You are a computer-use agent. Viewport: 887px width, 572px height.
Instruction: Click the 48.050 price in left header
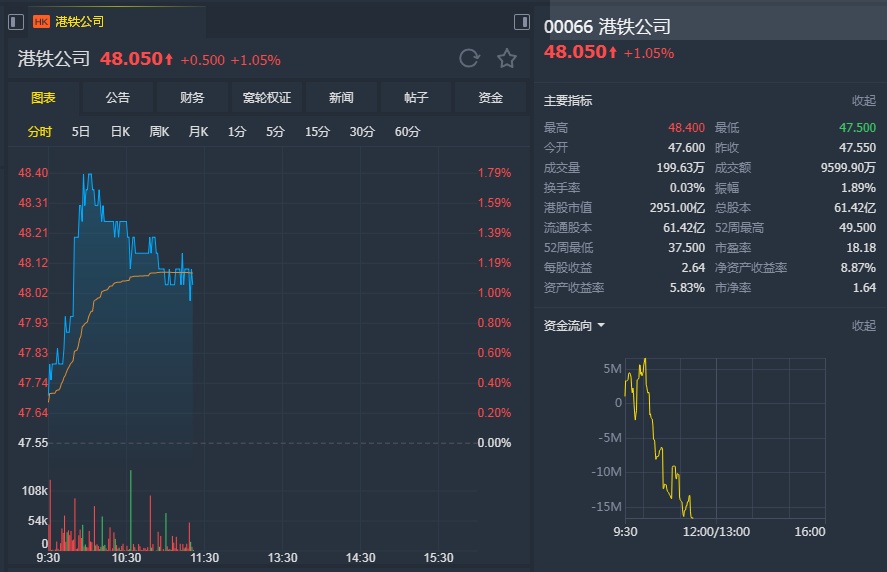tap(131, 59)
